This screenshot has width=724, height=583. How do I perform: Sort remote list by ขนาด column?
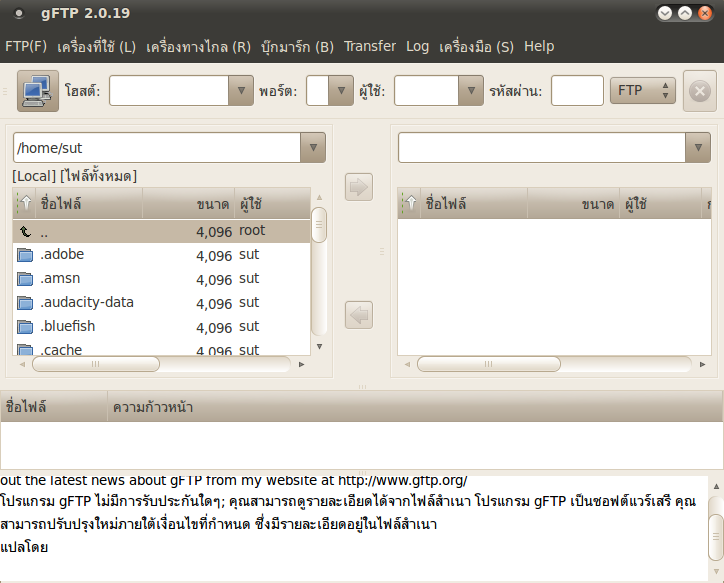(x=573, y=203)
